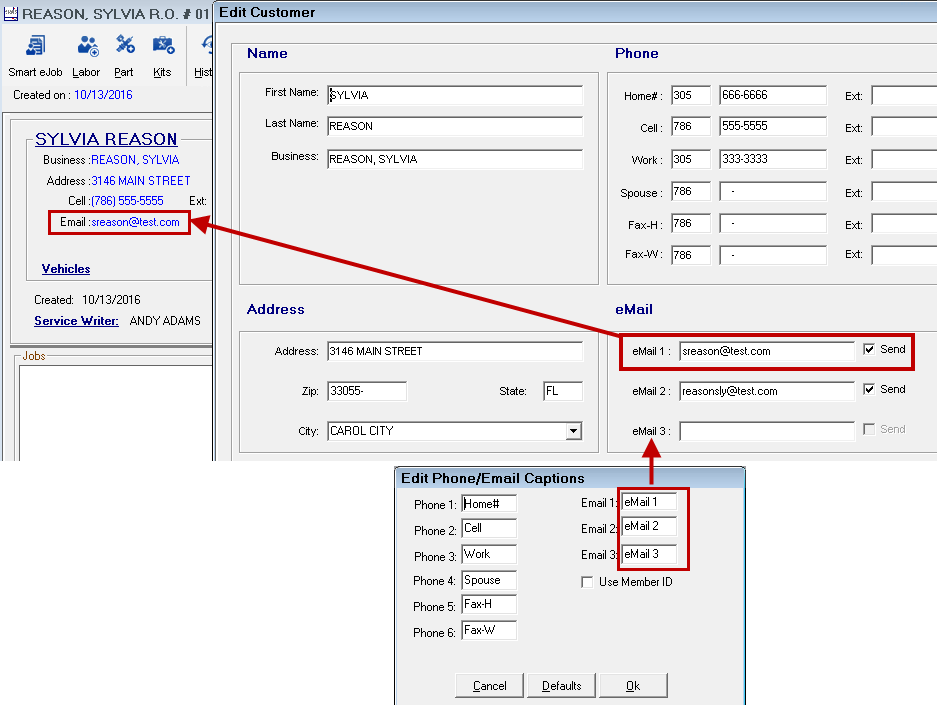Restore caption Defaults
Image resolution: width=937 pixels, height=705 pixels.
coord(561,685)
